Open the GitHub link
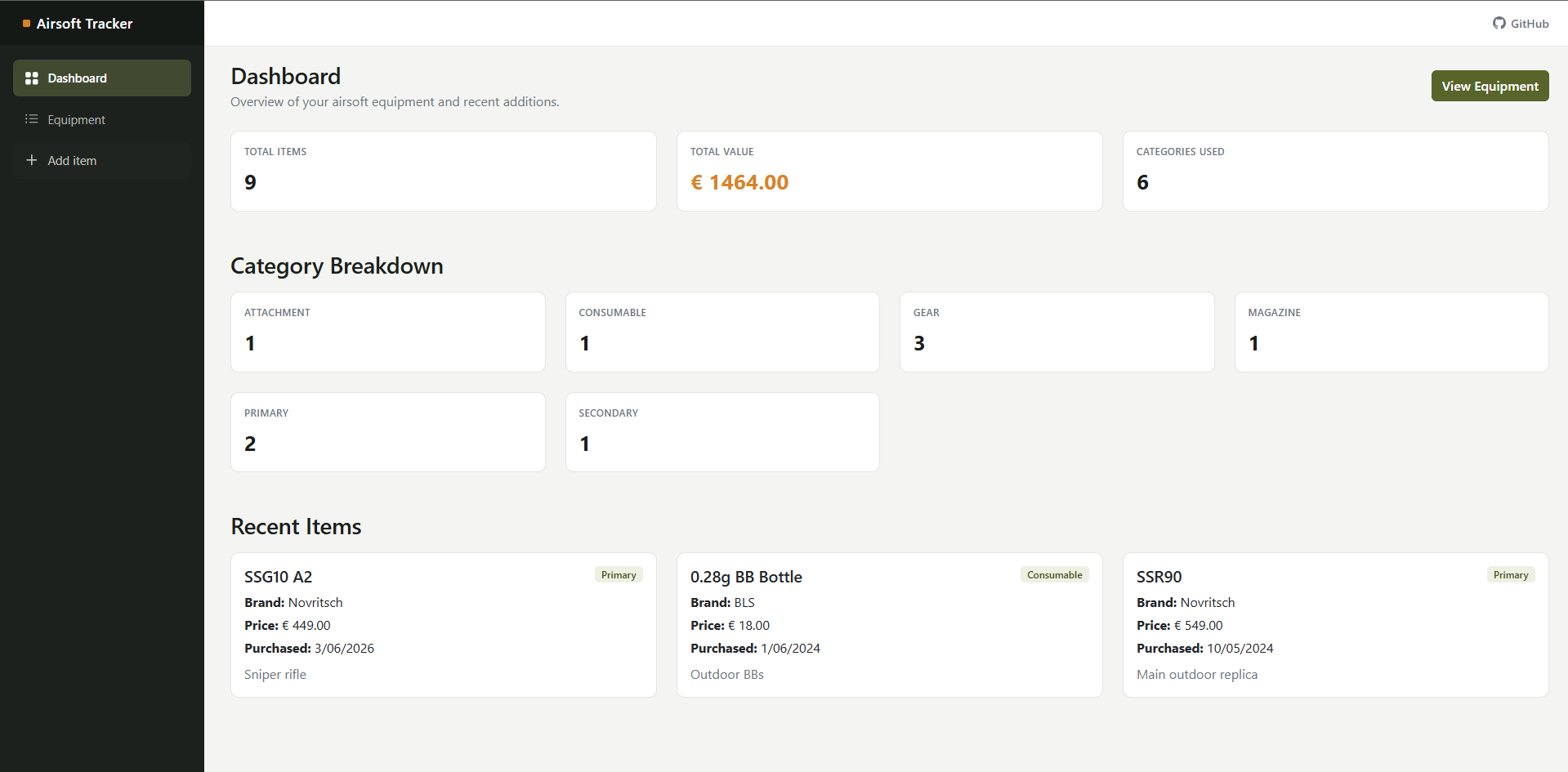The width and height of the screenshot is (1568, 772). tap(1521, 23)
